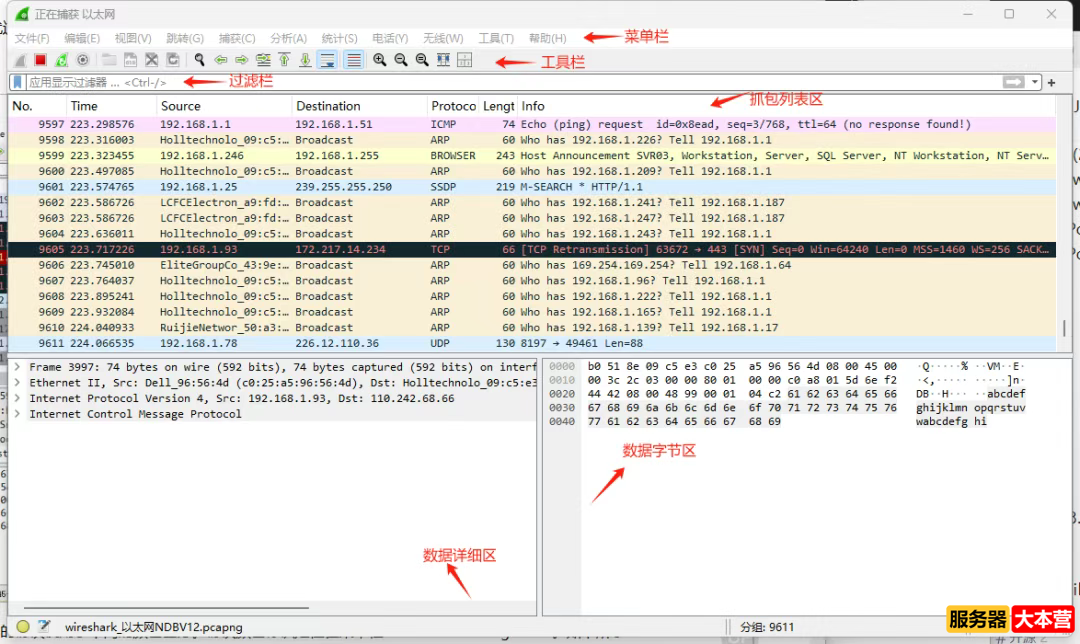
Task: Click the add filter plus button
Action: pos(1051,82)
